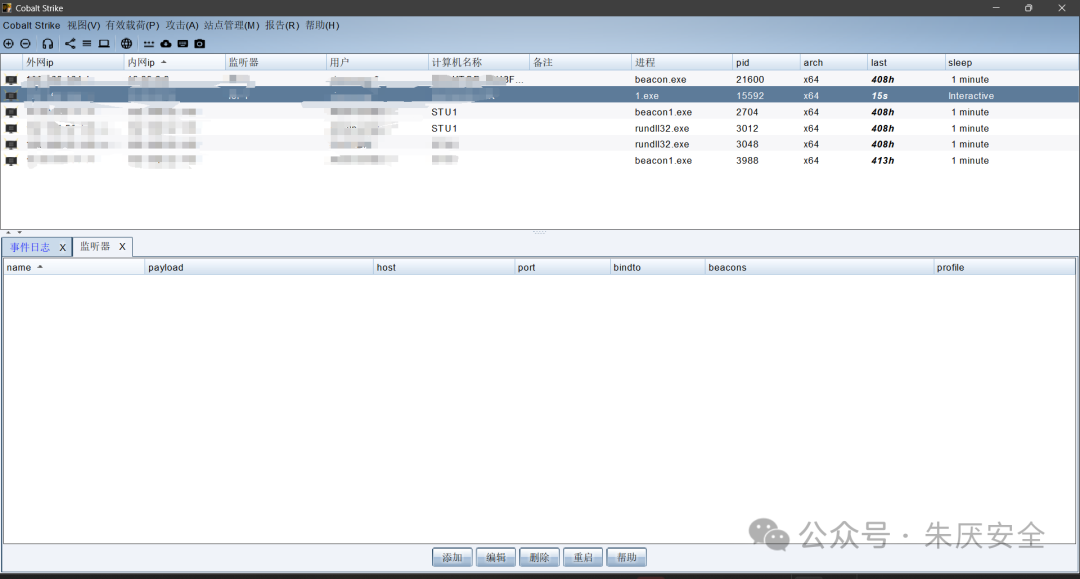
Task: Click the beacon icon of pid 3012 row
Action: (11, 129)
